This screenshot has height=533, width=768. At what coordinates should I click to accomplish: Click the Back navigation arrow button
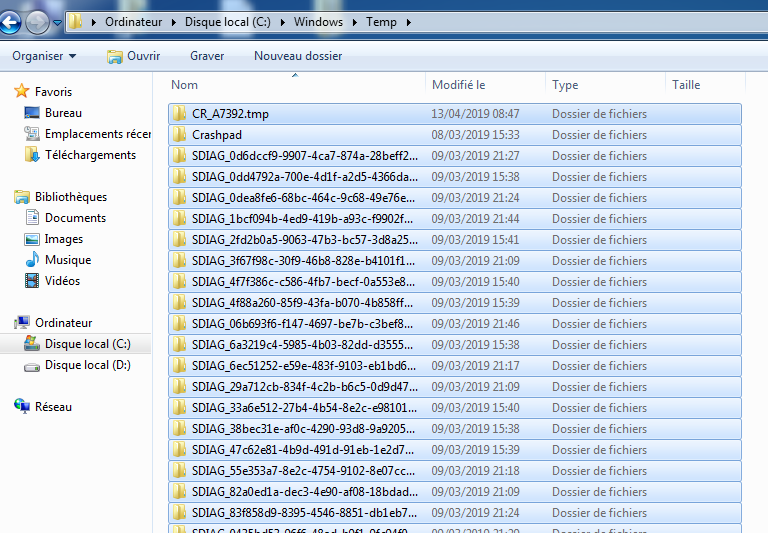tap(10, 22)
